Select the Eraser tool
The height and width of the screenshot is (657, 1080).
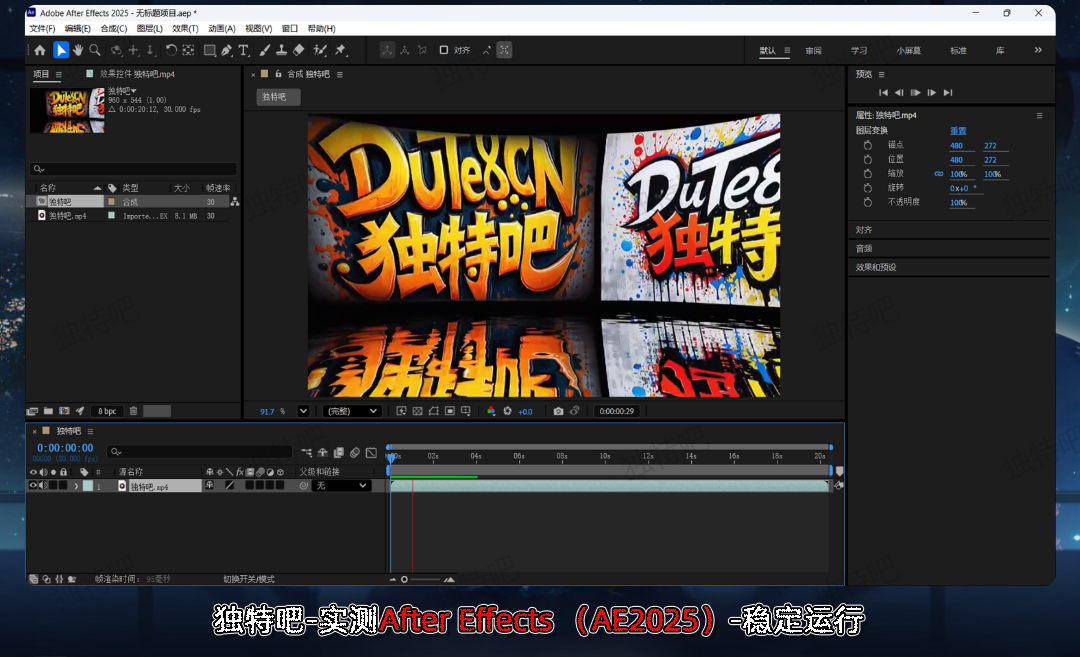(298, 50)
